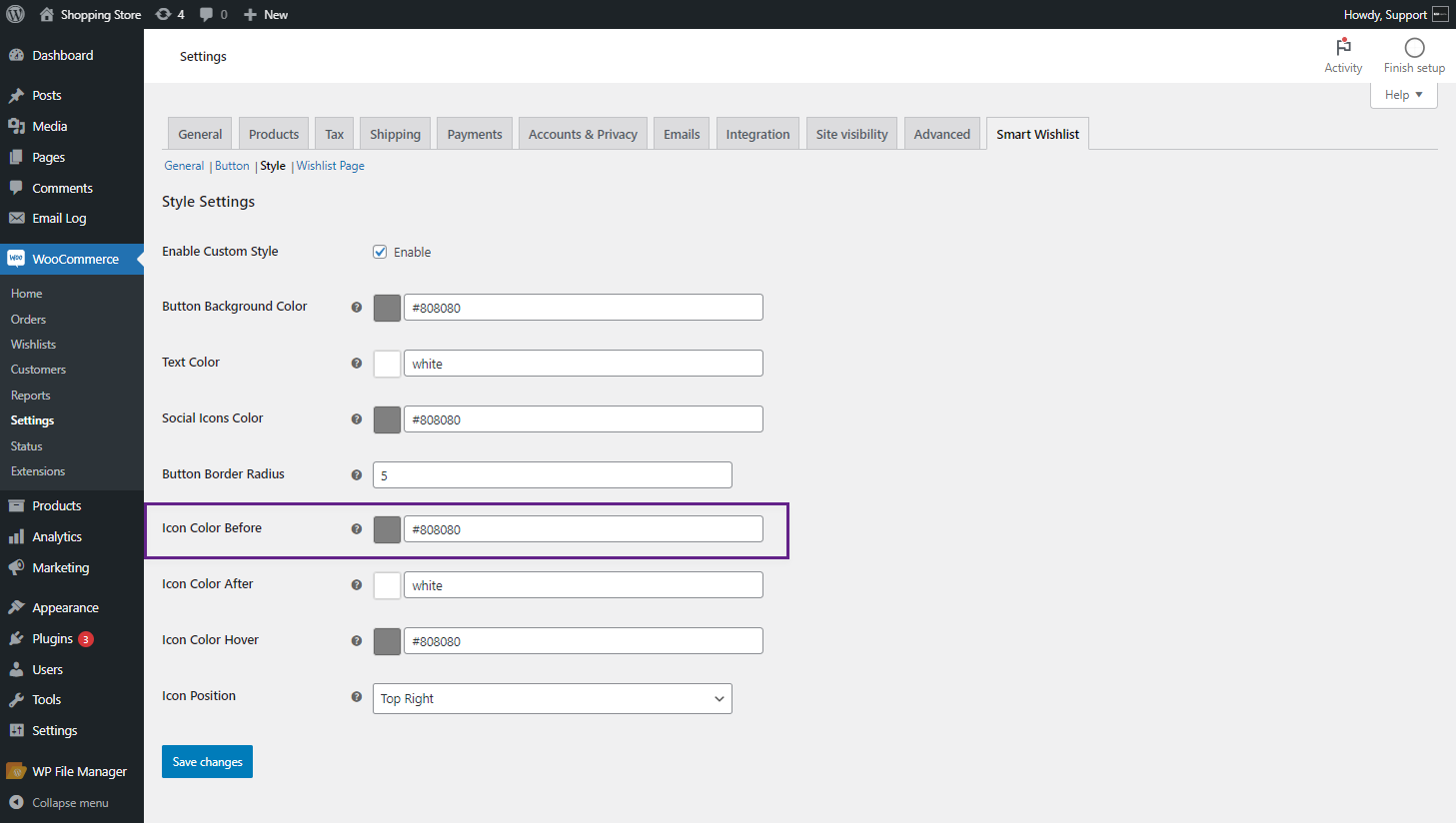Open Wishlists in WooCommerce submenu
Viewport: 1456px width, 823px height.
click(33, 345)
